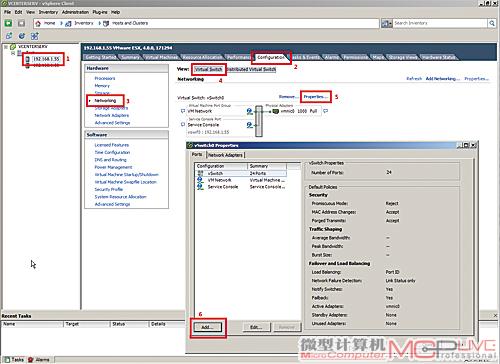Image resolution: width=500 pixels, height=364 pixels.
Task: Click the Edit... button in dialog
Action: [x=256, y=327]
